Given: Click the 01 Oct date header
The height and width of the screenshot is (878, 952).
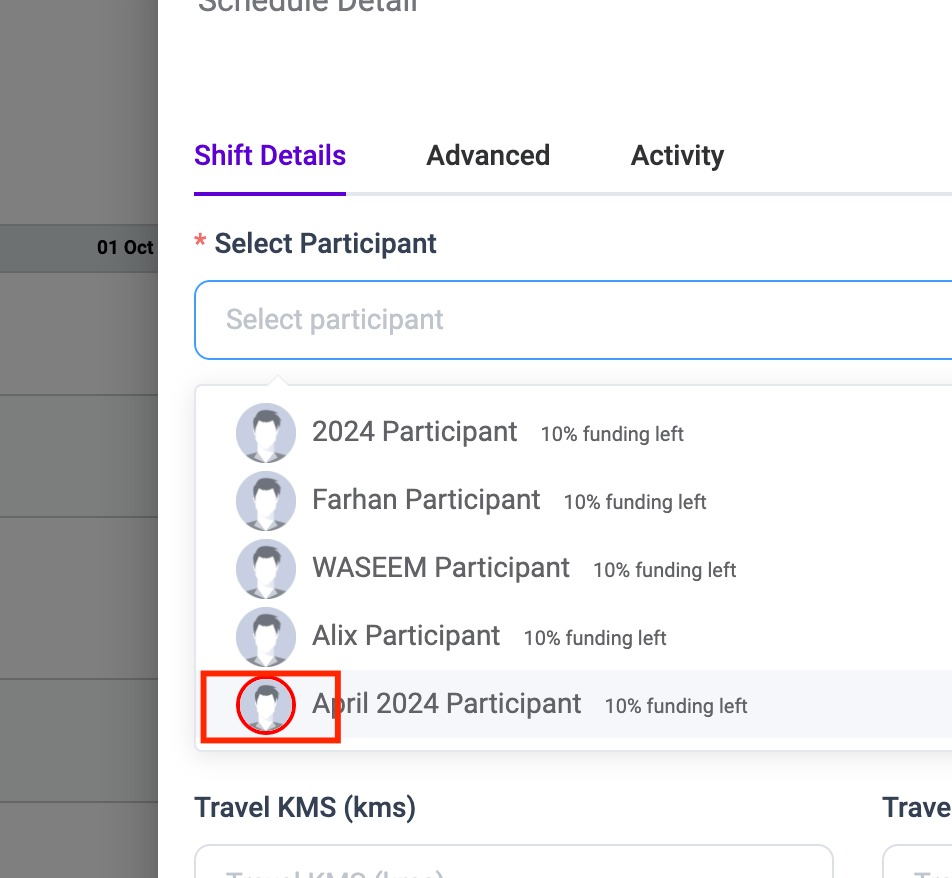Looking at the screenshot, I should (124, 248).
